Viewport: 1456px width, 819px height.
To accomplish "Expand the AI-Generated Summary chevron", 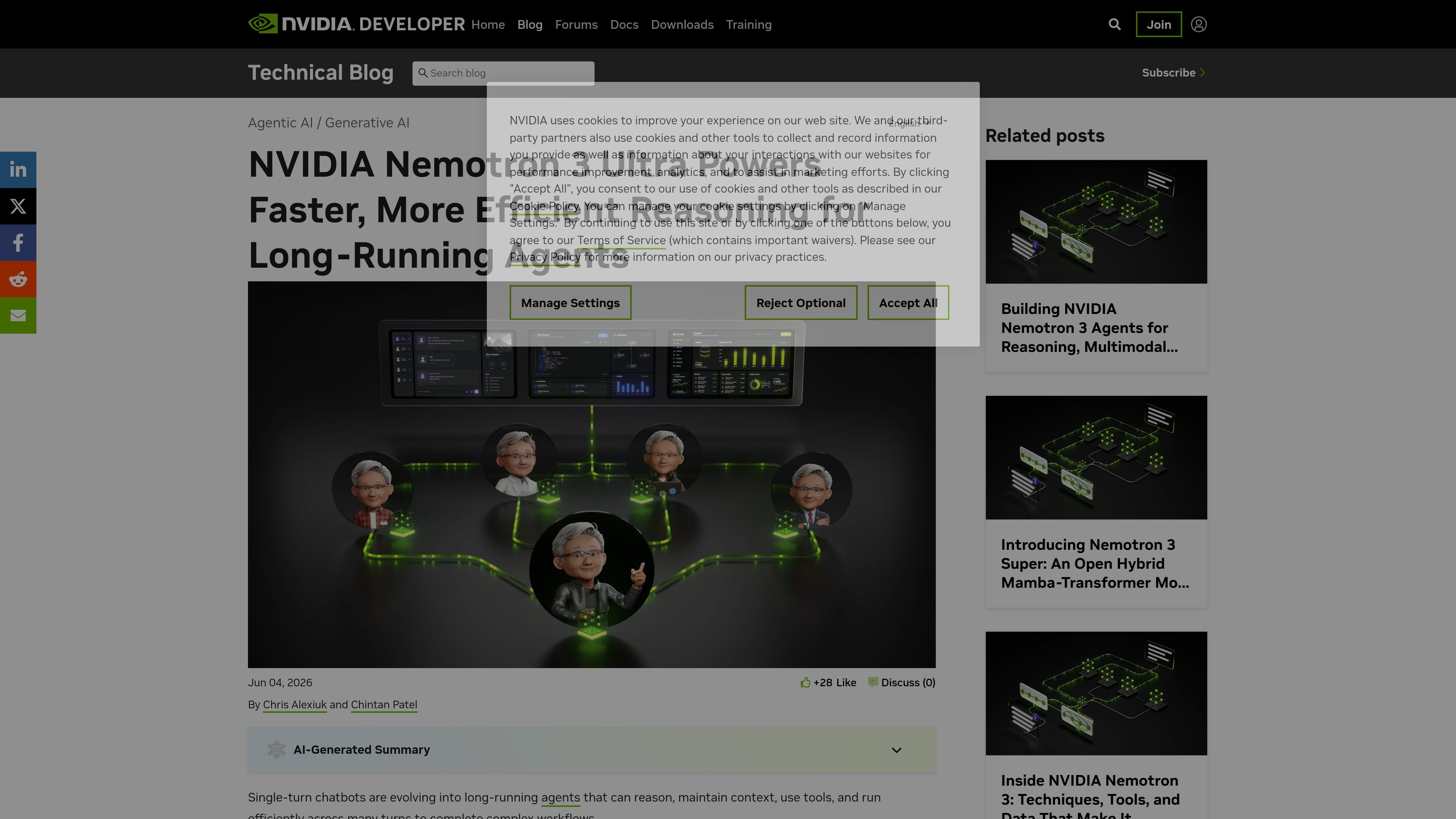I will (x=896, y=750).
